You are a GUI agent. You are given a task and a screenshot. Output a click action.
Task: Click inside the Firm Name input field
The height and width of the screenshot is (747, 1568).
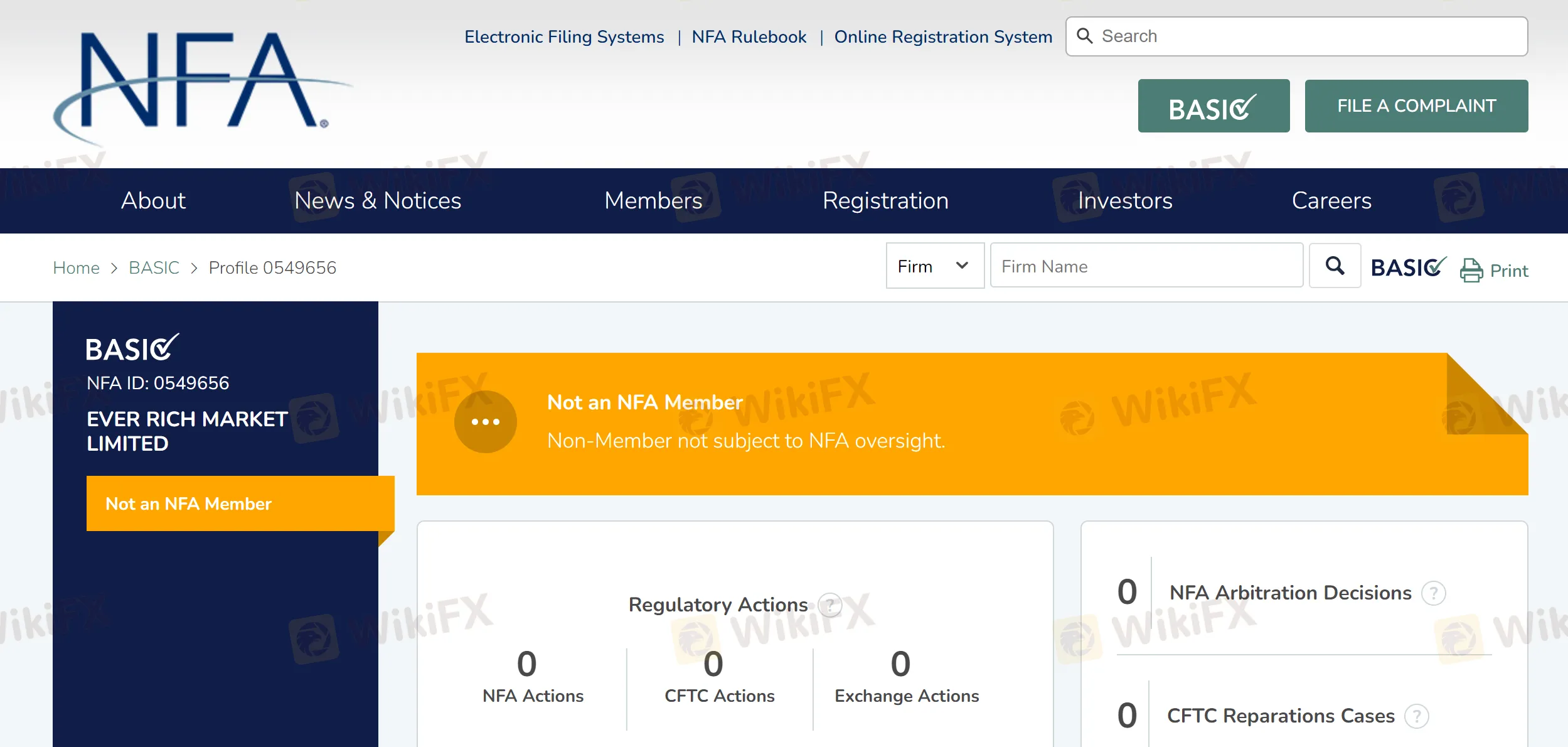click(x=1146, y=266)
